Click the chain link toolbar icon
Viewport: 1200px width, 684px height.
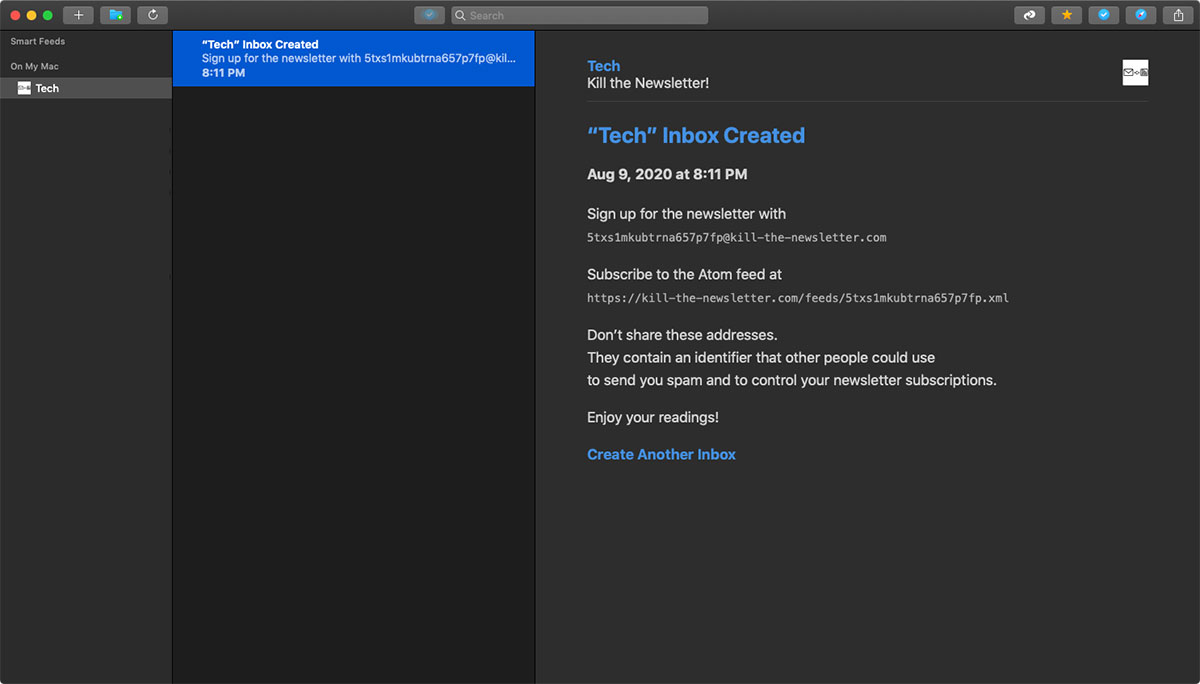[x=1029, y=15]
